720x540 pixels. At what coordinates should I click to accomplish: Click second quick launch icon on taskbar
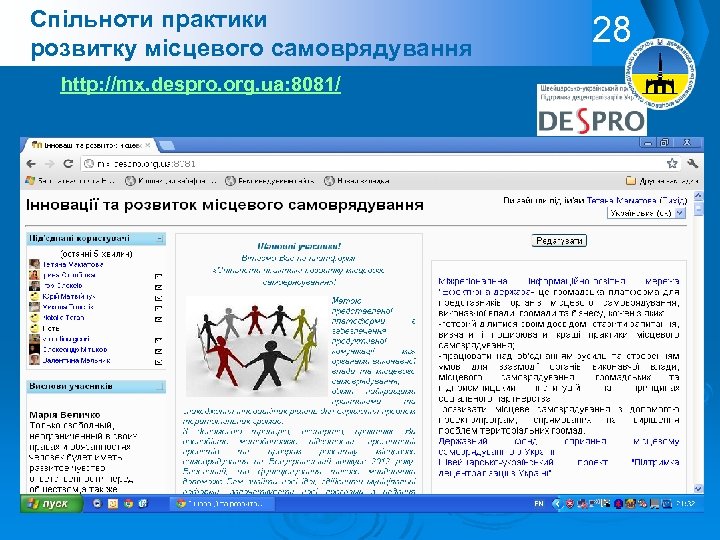click(112, 504)
